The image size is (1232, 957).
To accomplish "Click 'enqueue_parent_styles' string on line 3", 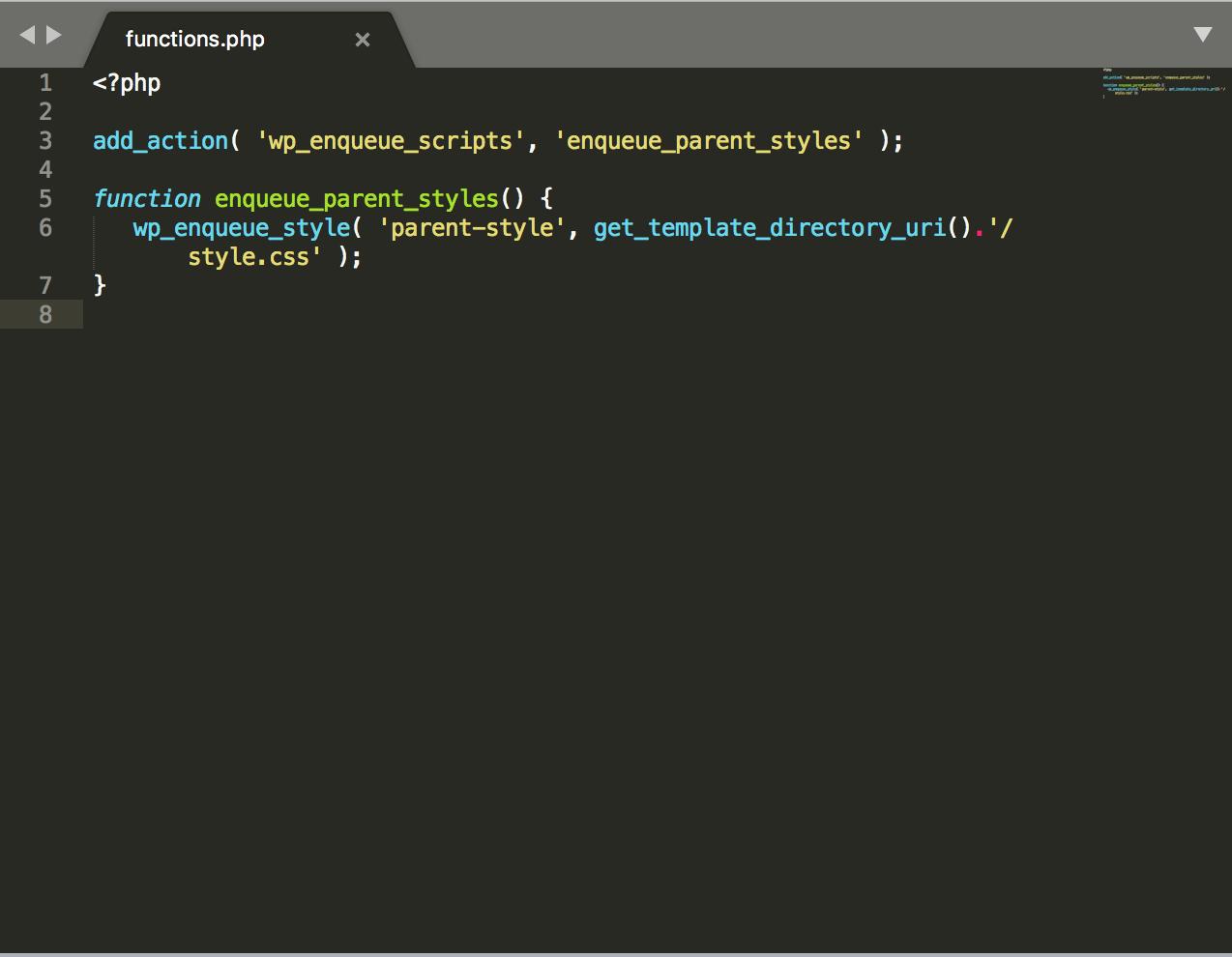I will click(709, 141).
